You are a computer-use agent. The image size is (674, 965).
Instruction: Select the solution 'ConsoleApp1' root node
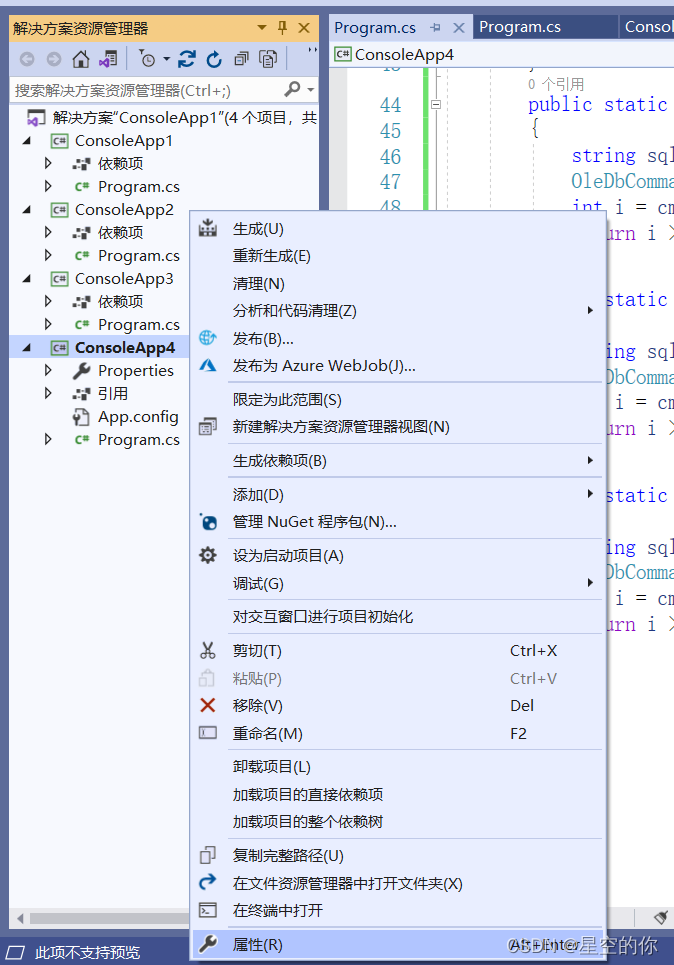pos(172,118)
